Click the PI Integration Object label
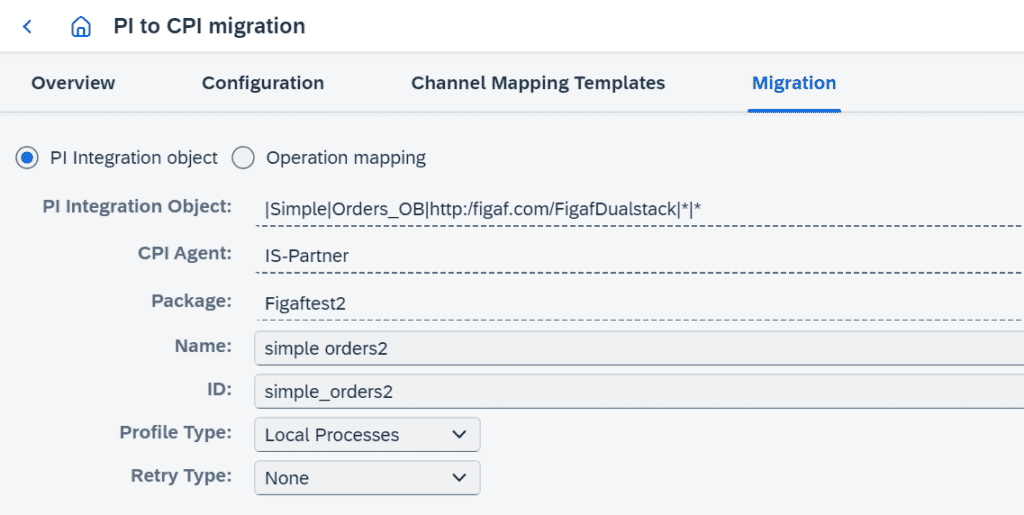Screen dimensions: 1024x515 pos(137,207)
